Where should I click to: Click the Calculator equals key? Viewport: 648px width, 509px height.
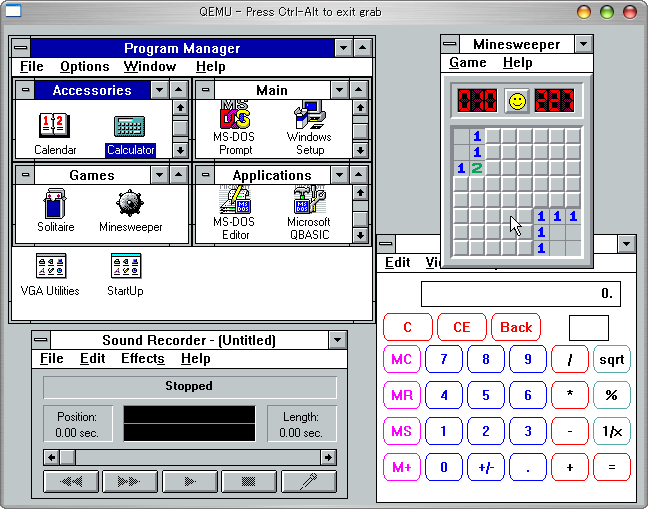coord(612,467)
